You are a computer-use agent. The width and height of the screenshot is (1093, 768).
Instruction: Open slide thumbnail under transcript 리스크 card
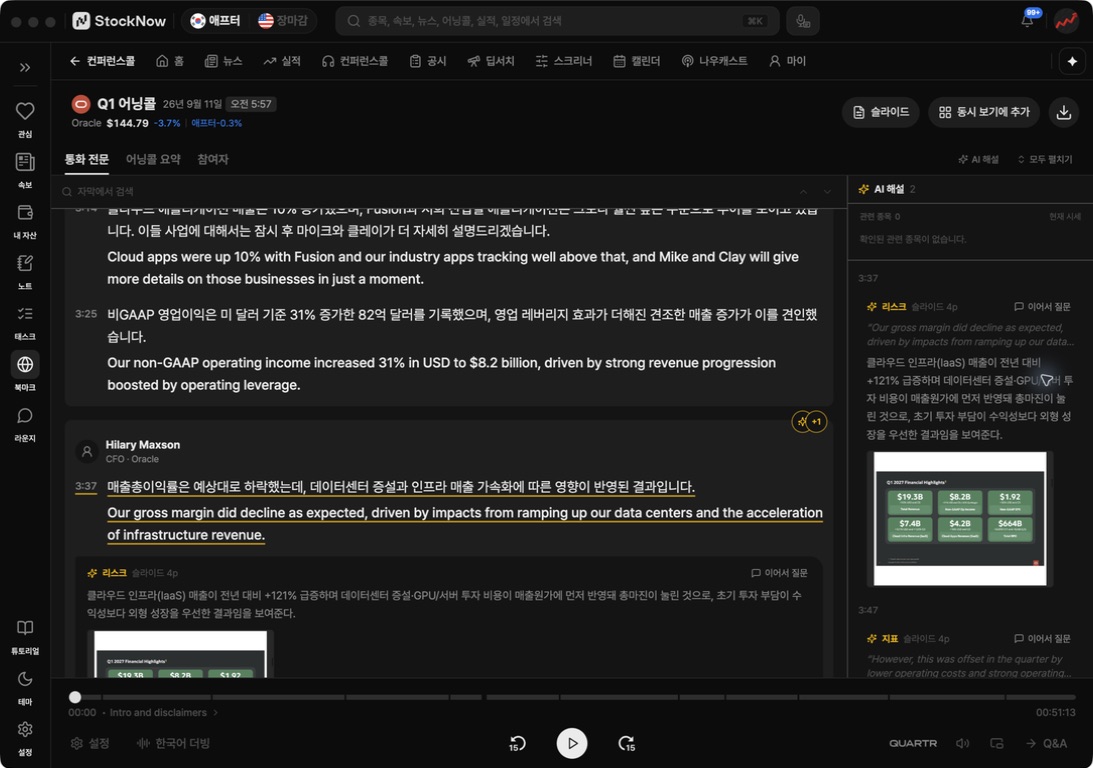click(181, 654)
